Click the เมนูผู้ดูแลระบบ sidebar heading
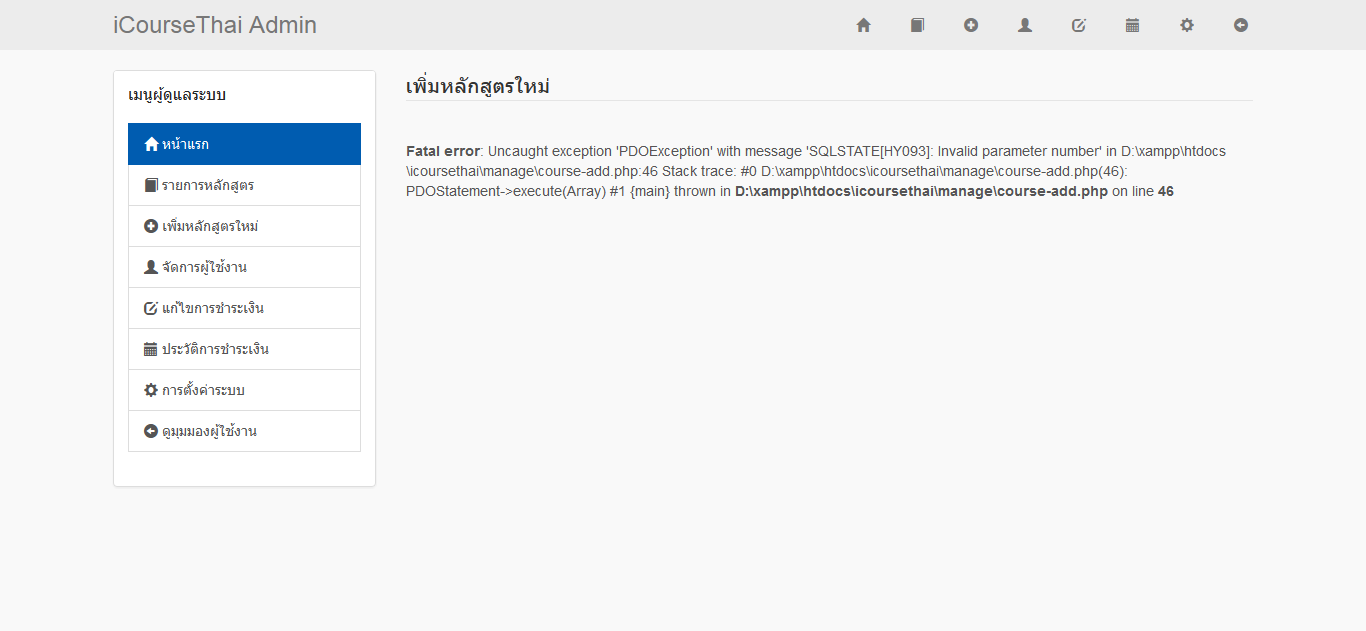1366x631 pixels. click(x=177, y=95)
